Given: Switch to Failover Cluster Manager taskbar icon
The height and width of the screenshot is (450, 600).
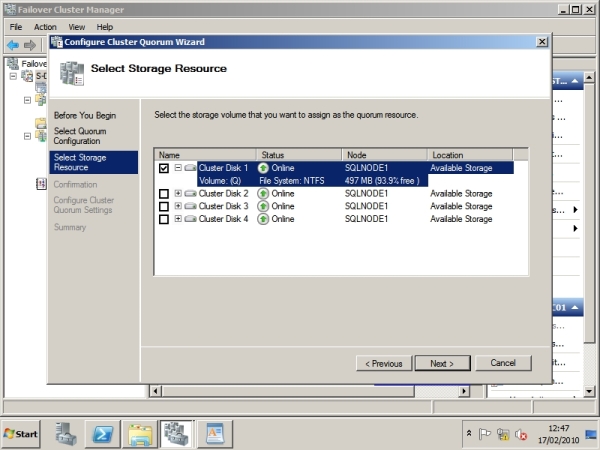Looking at the screenshot, I should (x=176, y=434).
